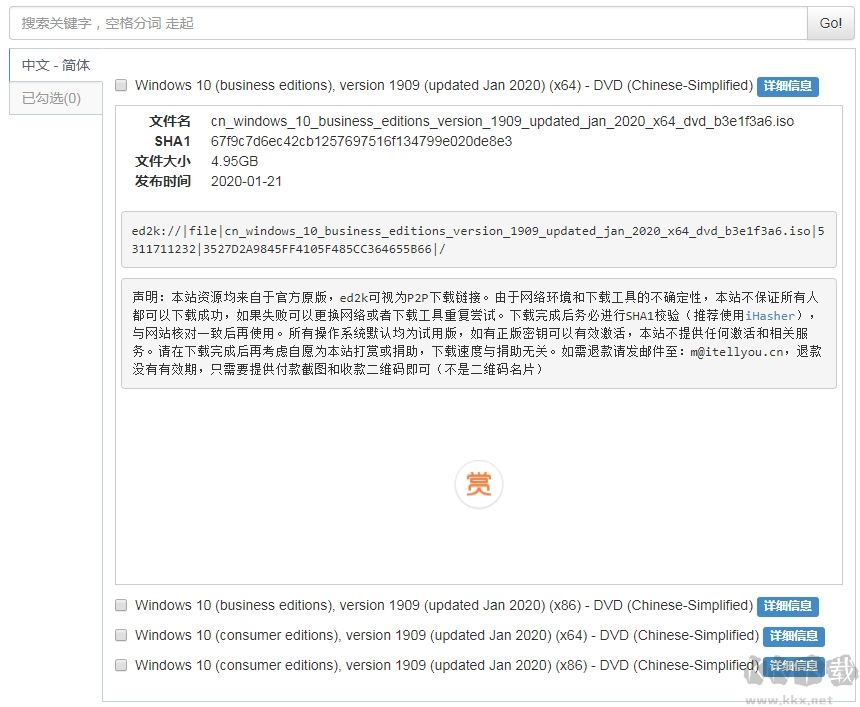Open the iHasher link

pos(770,315)
